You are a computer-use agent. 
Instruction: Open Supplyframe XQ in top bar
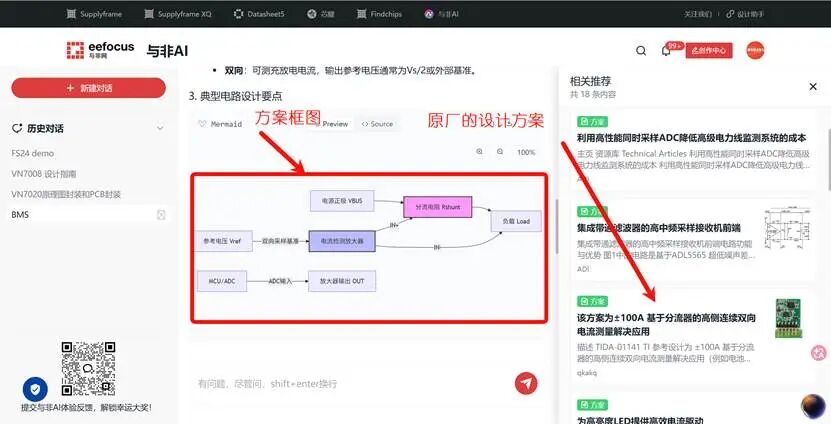(x=178, y=14)
